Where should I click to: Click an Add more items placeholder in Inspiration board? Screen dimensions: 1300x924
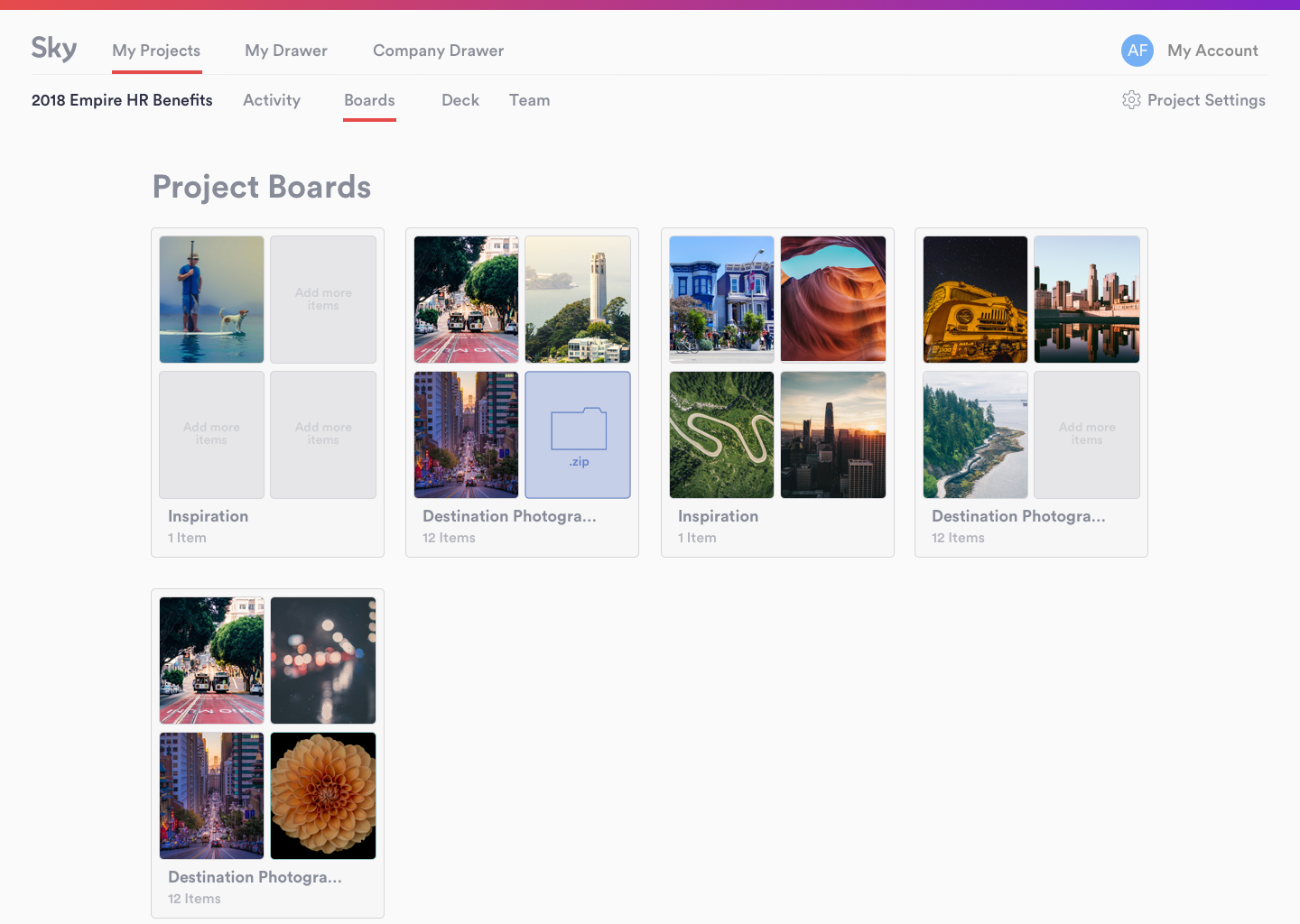pyautogui.click(x=322, y=299)
